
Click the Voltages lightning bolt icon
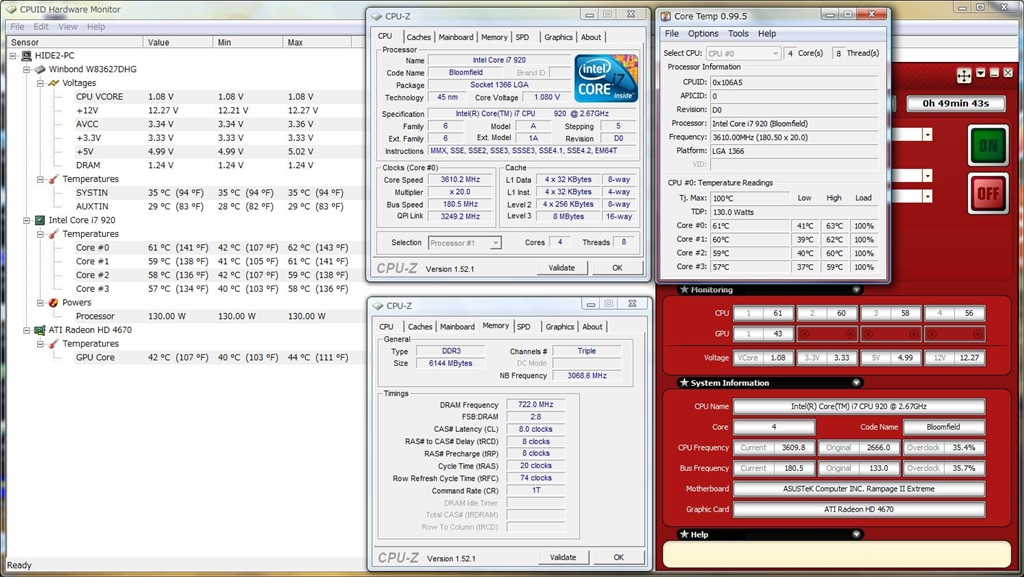point(54,83)
